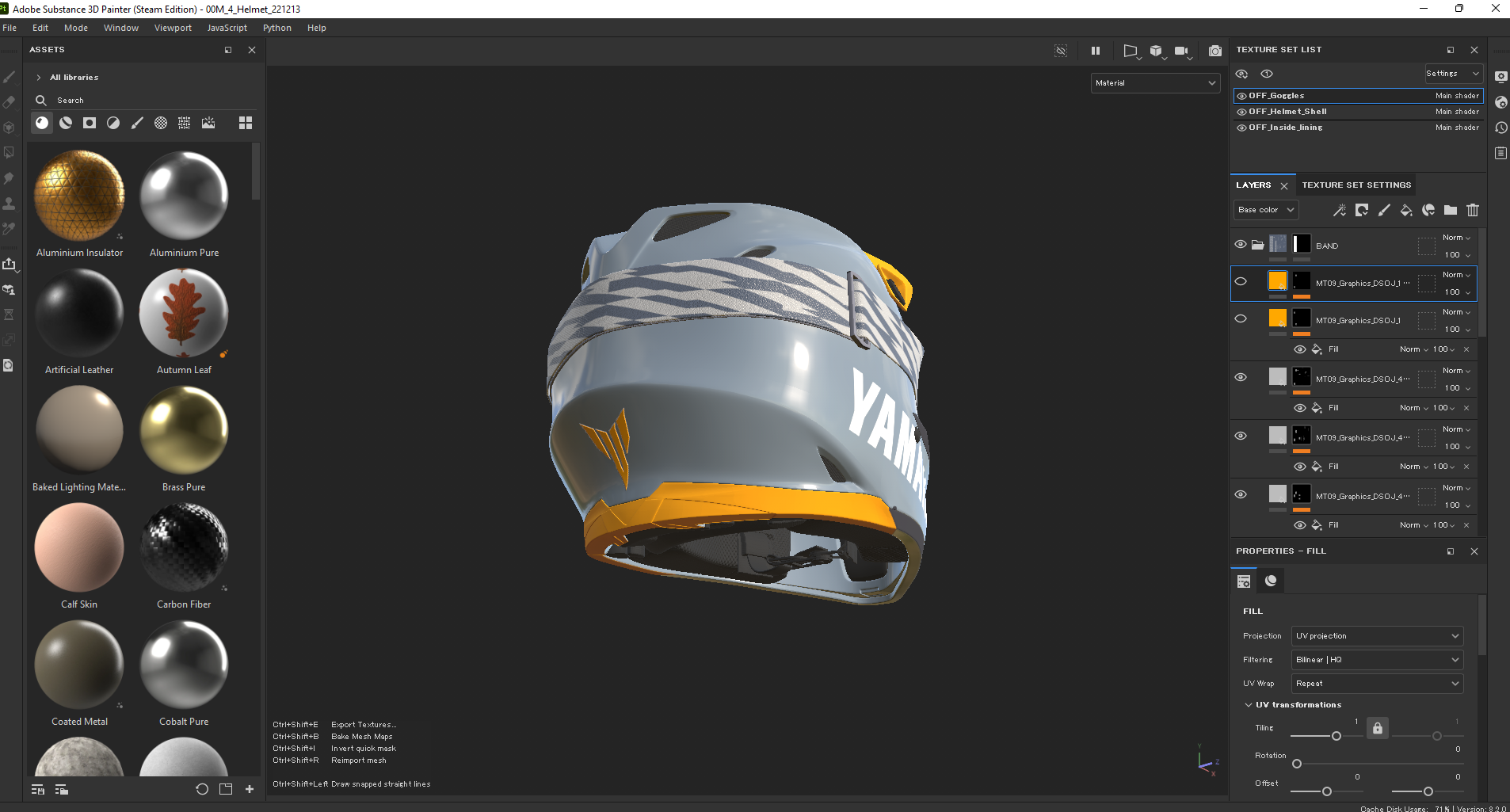
Task: Open Texture Set List Settings dropdown
Action: [x=1453, y=74]
